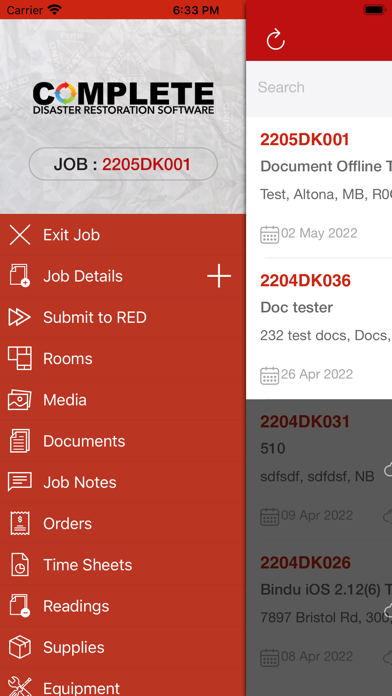Click the 6:33 PM clock
The height and width of the screenshot is (696, 392).
click(196, 10)
